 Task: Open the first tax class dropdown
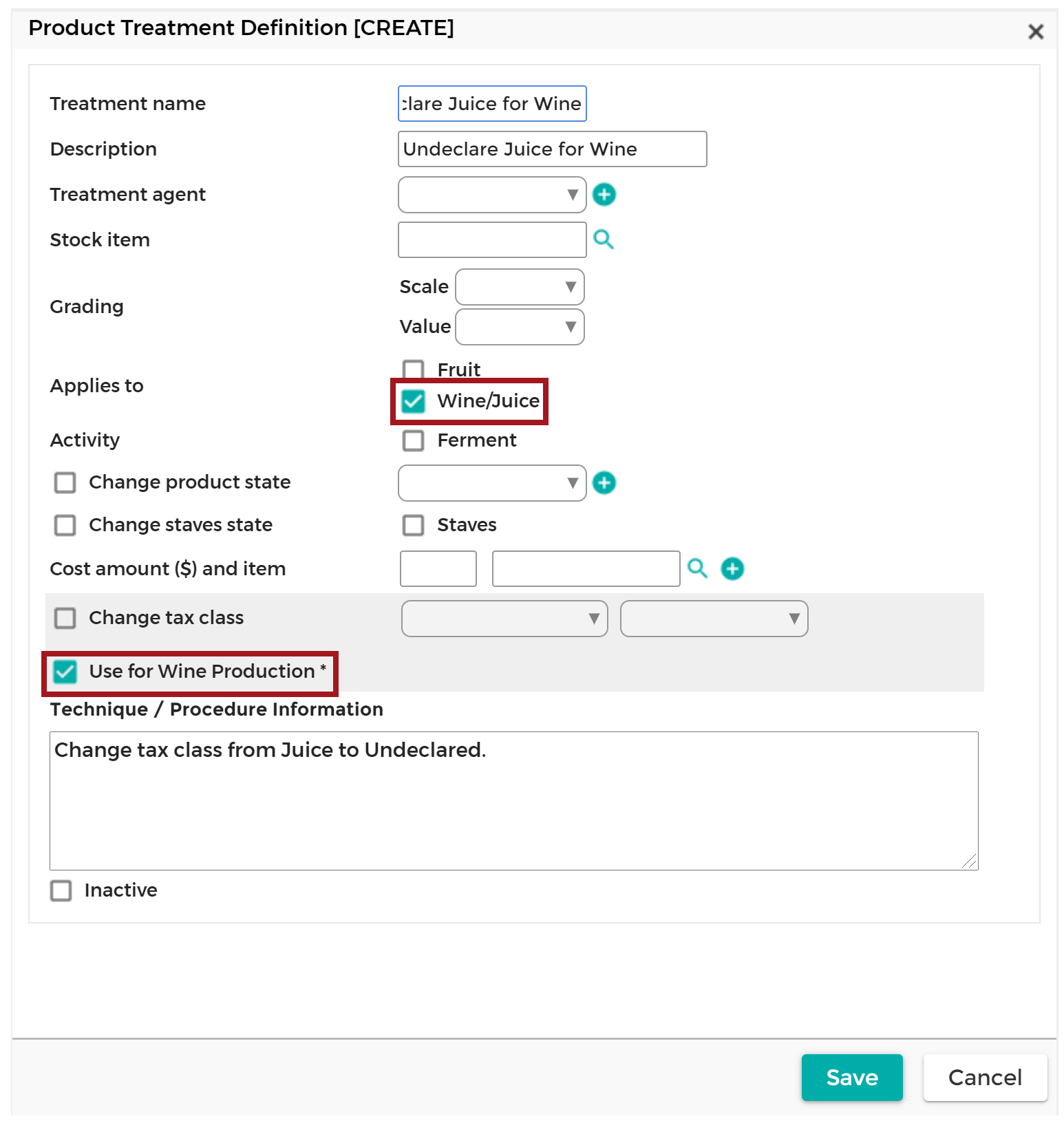[504, 619]
